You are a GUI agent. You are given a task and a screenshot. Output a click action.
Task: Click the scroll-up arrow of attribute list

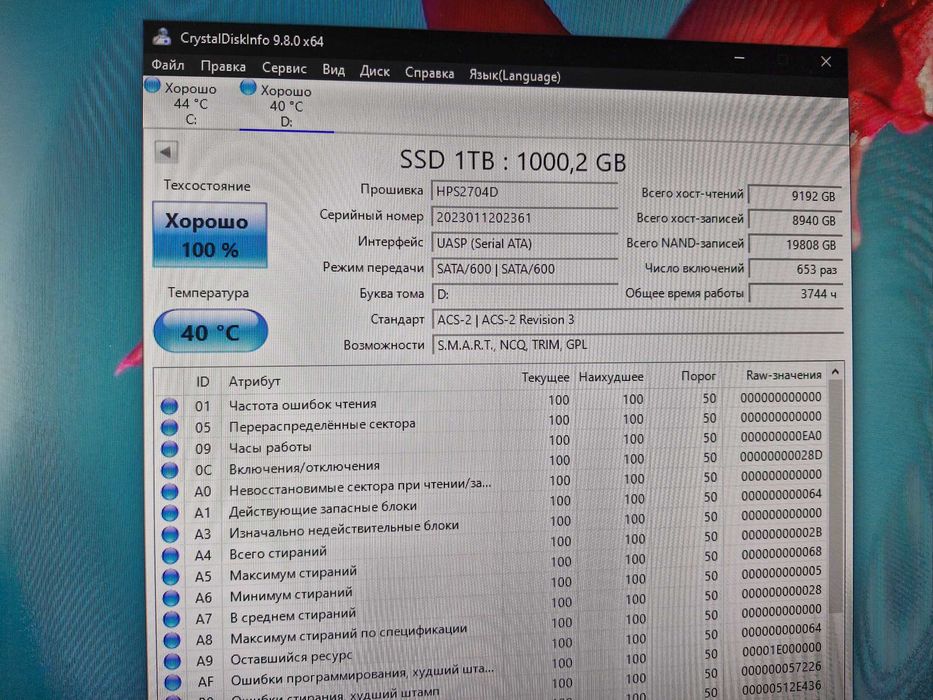tap(835, 372)
